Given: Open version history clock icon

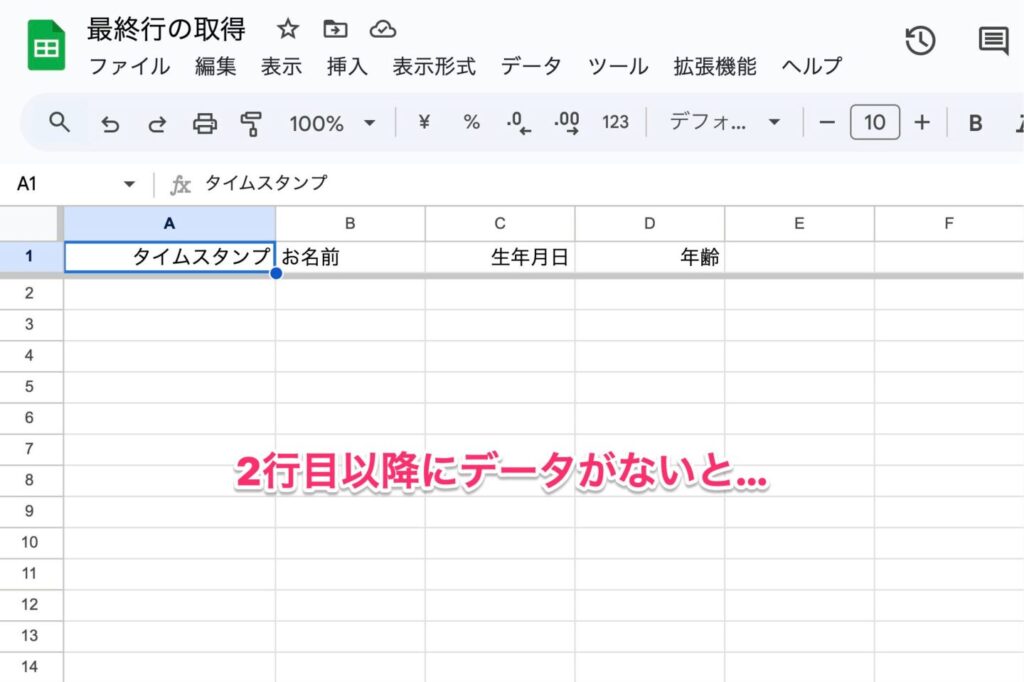Looking at the screenshot, I should pos(920,41).
